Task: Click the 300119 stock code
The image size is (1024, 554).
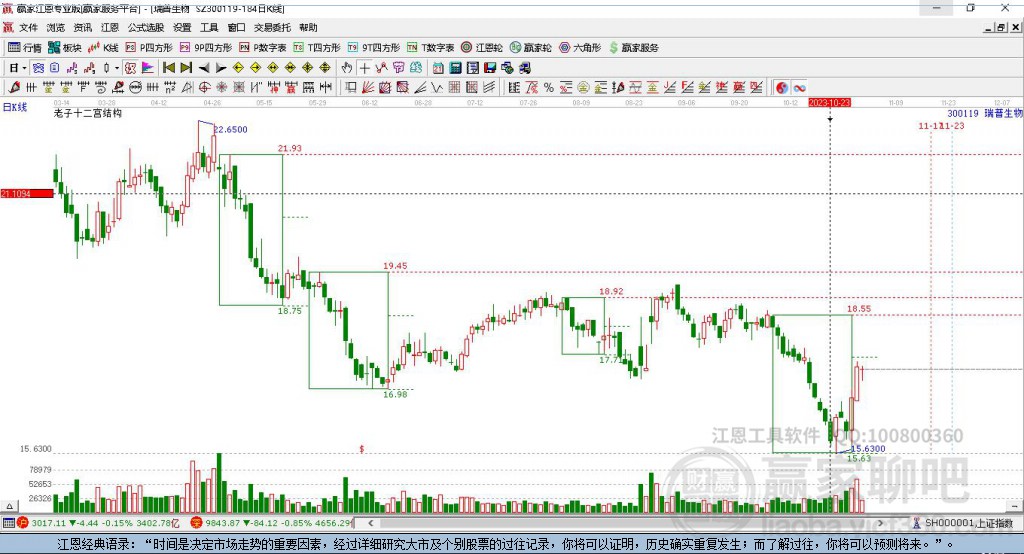Action: 963,114
